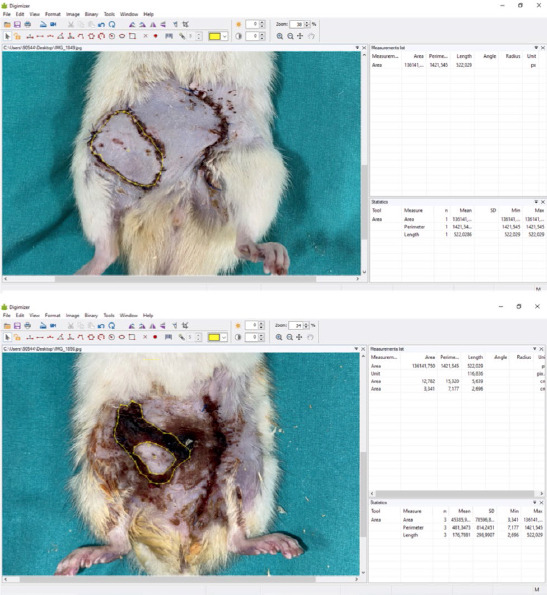Choose the red dot marker tool in the upper window
Viewport: 547px width, 595px height.
coord(156,36)
